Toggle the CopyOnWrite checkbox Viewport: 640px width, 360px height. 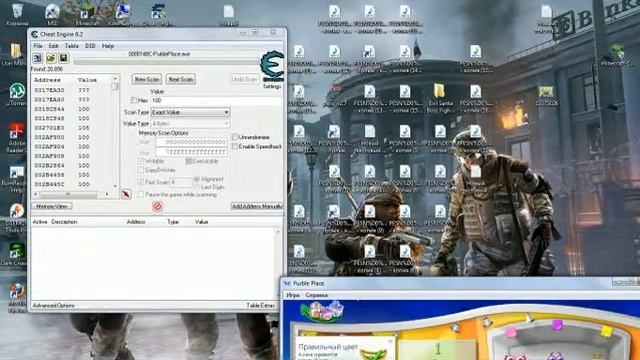coord(141,170)
